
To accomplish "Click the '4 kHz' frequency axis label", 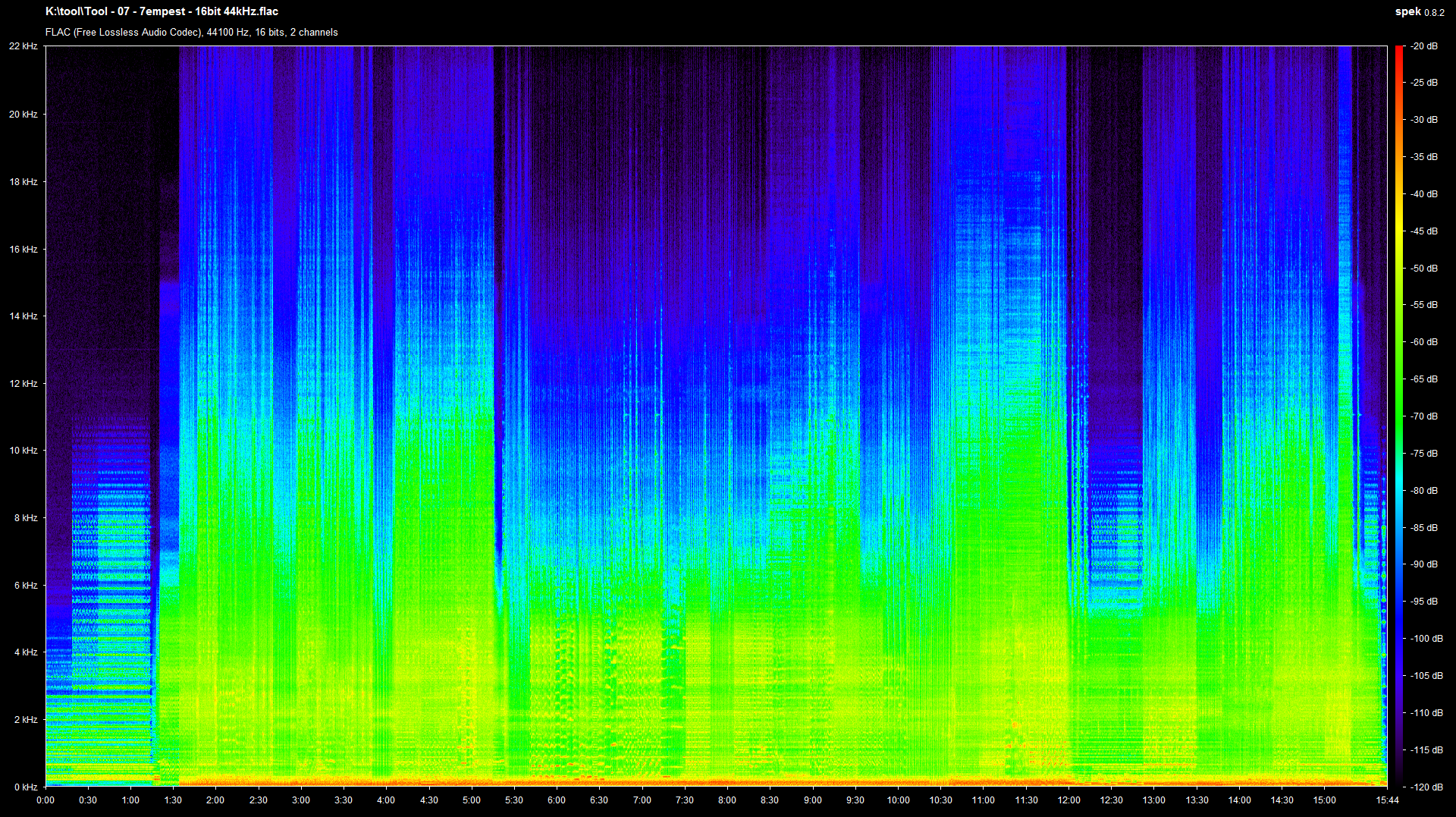I will 25,652.
